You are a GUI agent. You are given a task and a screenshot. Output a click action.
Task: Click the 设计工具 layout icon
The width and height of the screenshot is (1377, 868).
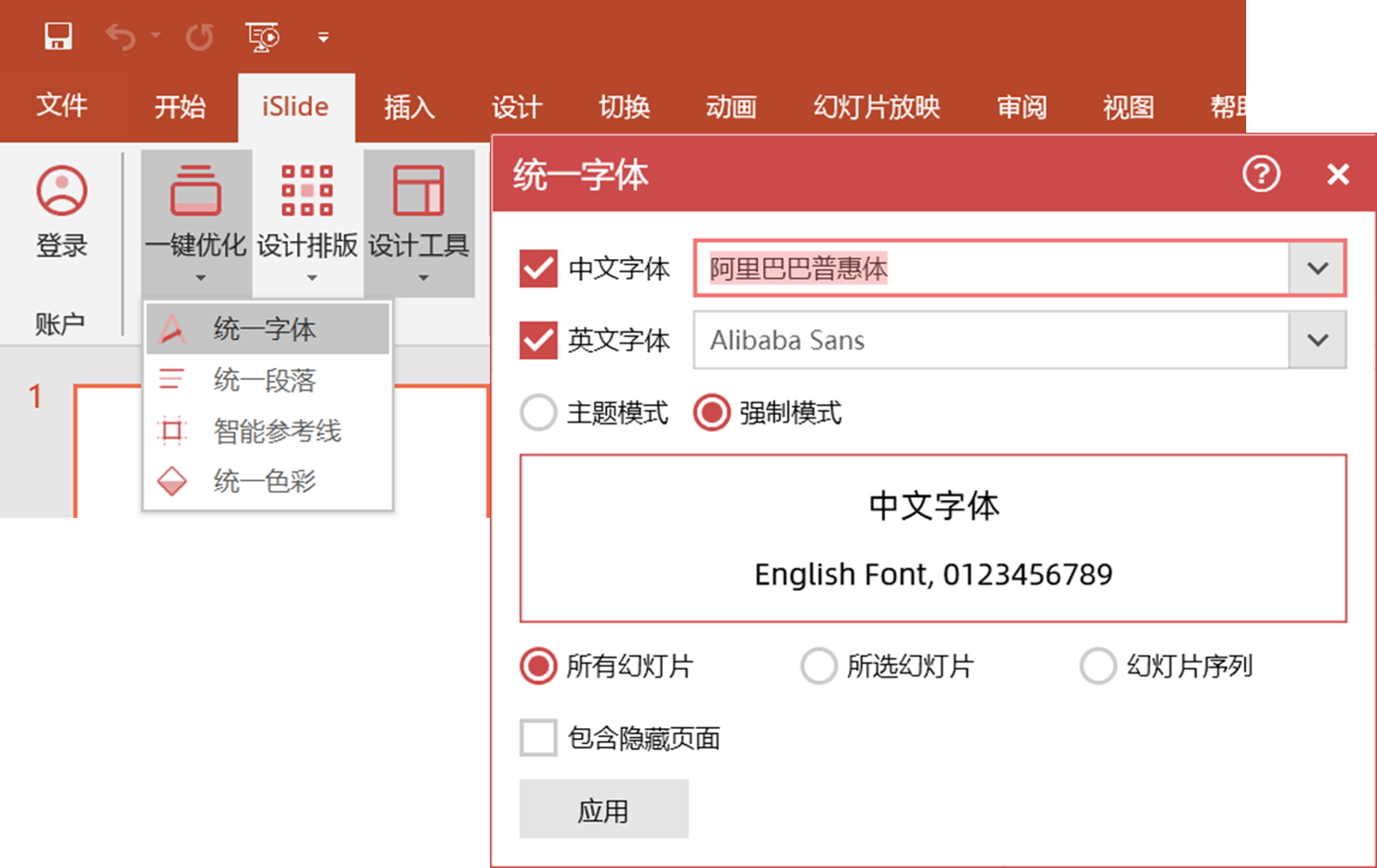(418, 190)
